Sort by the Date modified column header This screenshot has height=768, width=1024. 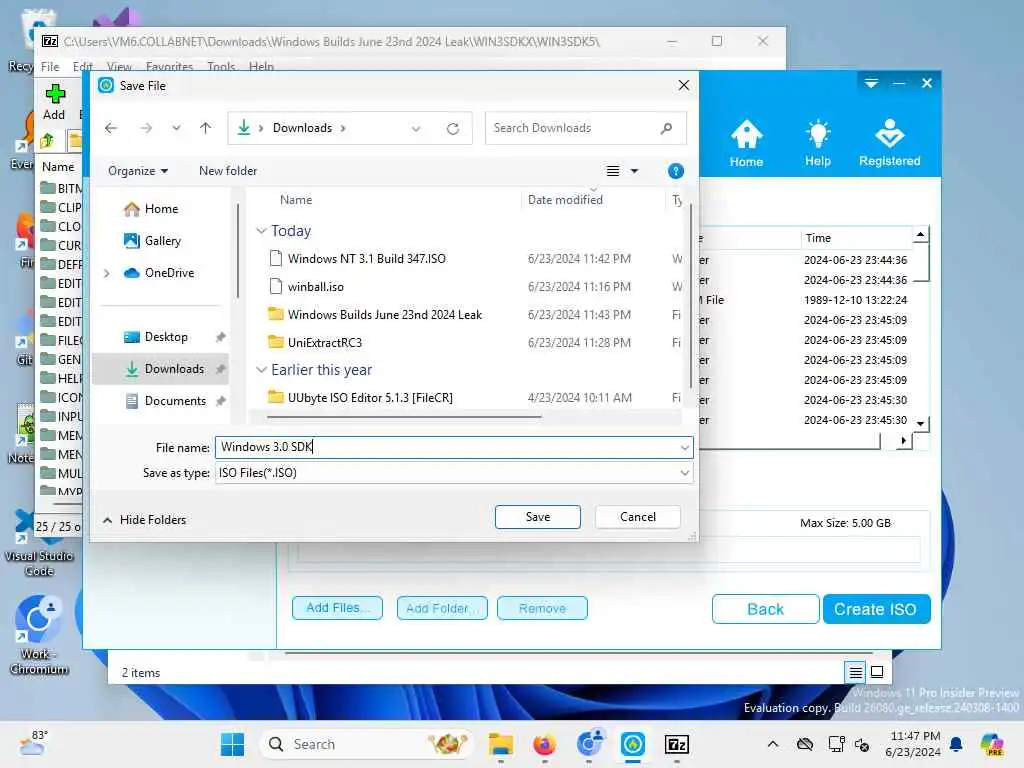click(x=566, y=200)
